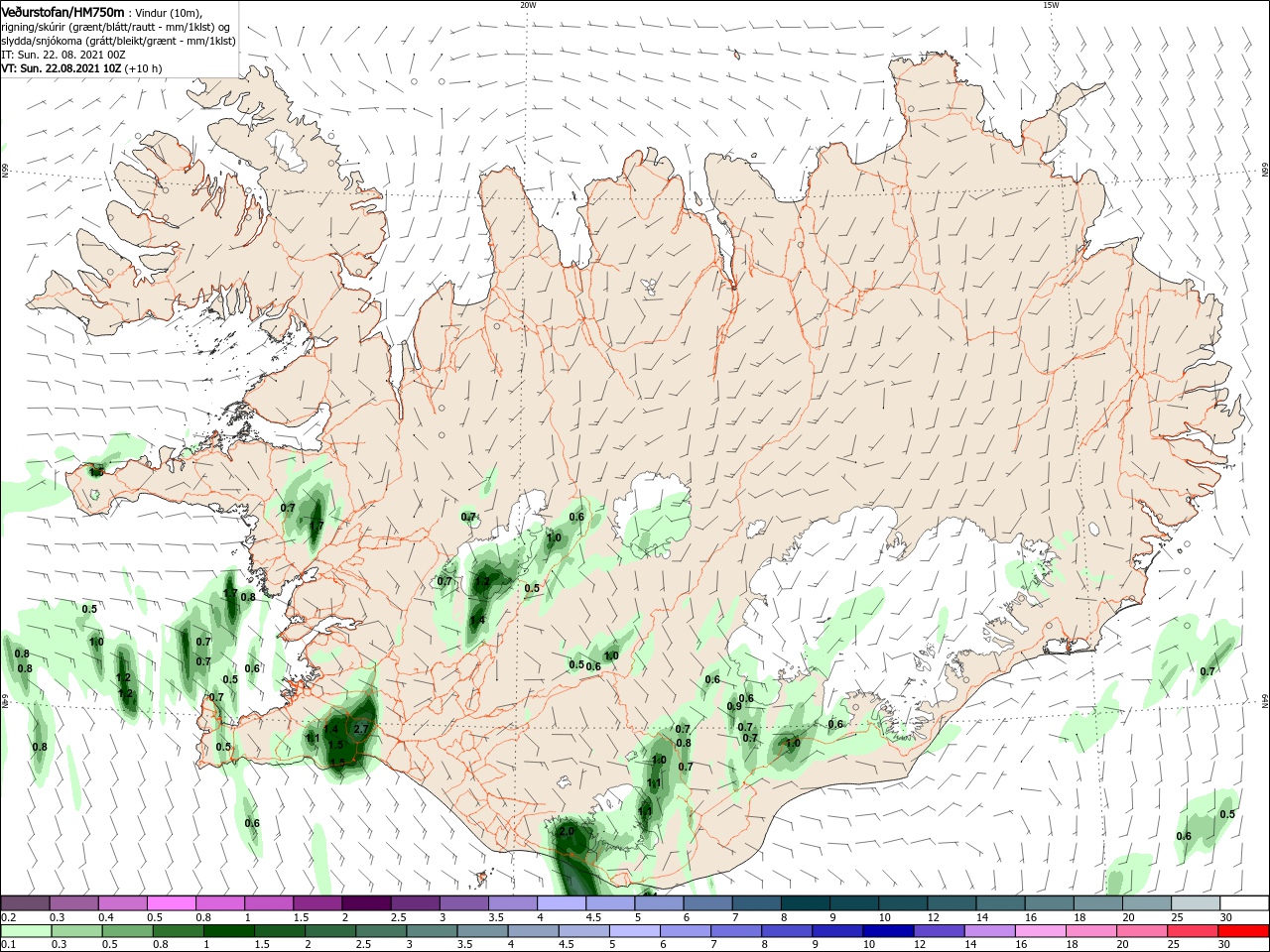
Task: Click the '0.2' label under the snow legend
Action: (8, 917)
